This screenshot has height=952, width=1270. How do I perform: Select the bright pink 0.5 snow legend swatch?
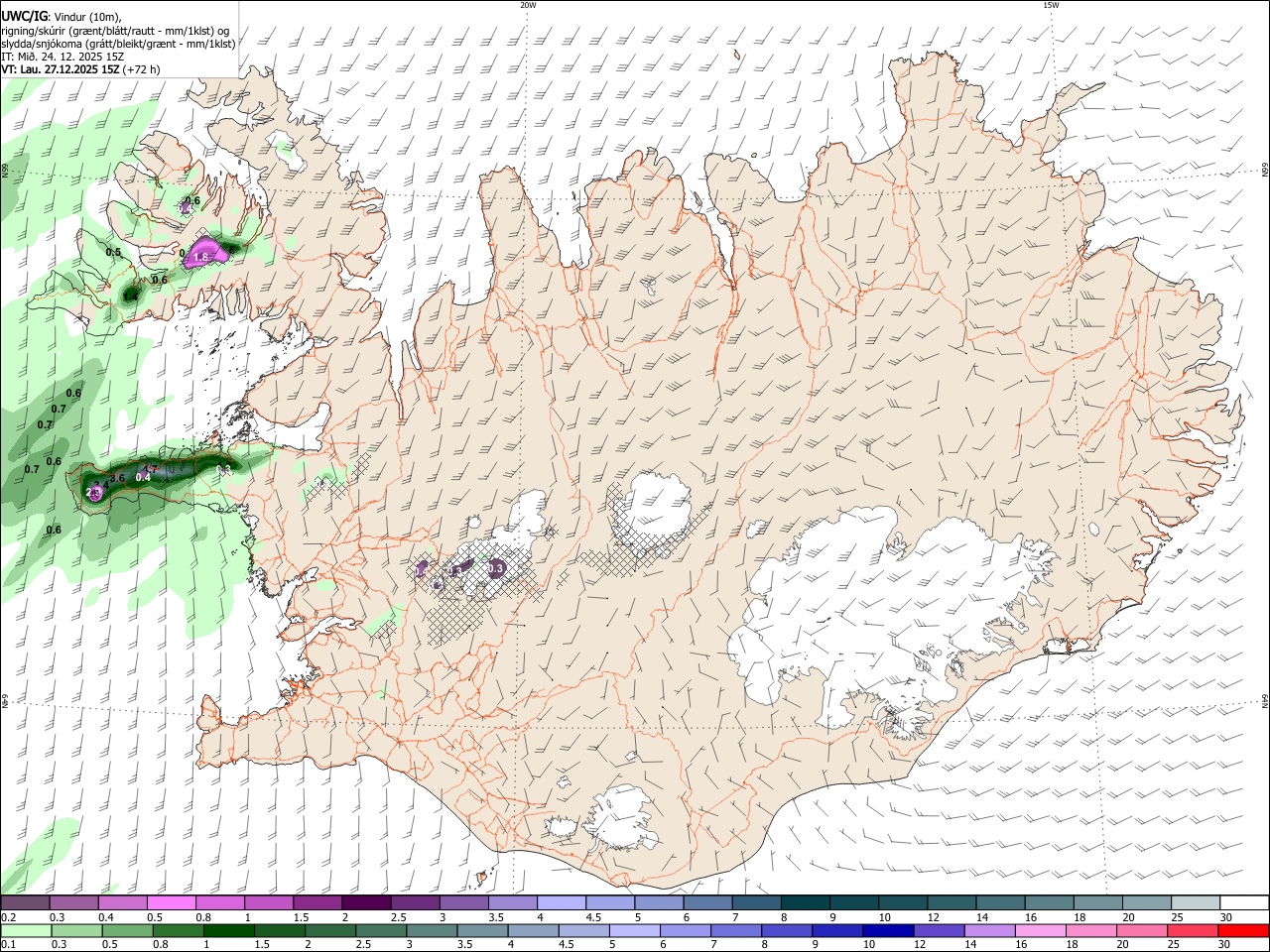(x=171, y=902)
